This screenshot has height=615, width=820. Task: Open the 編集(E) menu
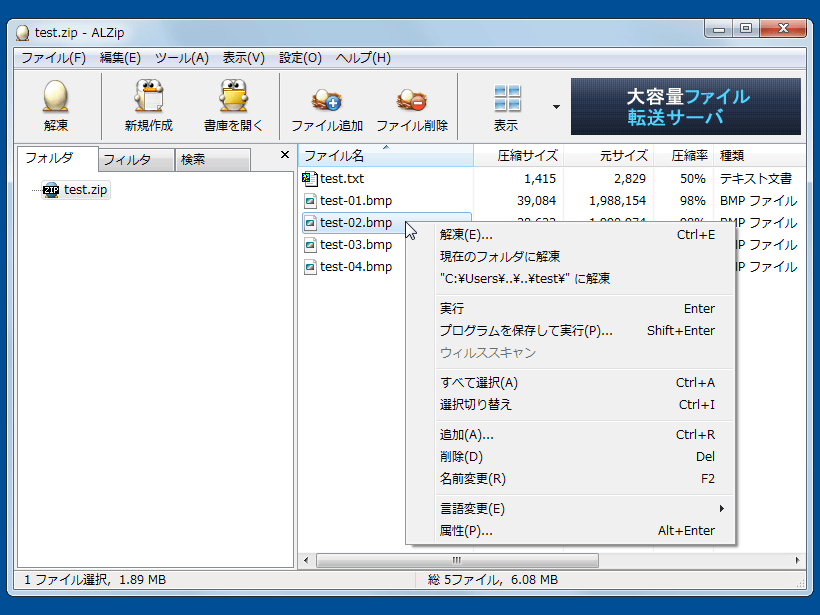pyautogui.click(x=120, y=58)
